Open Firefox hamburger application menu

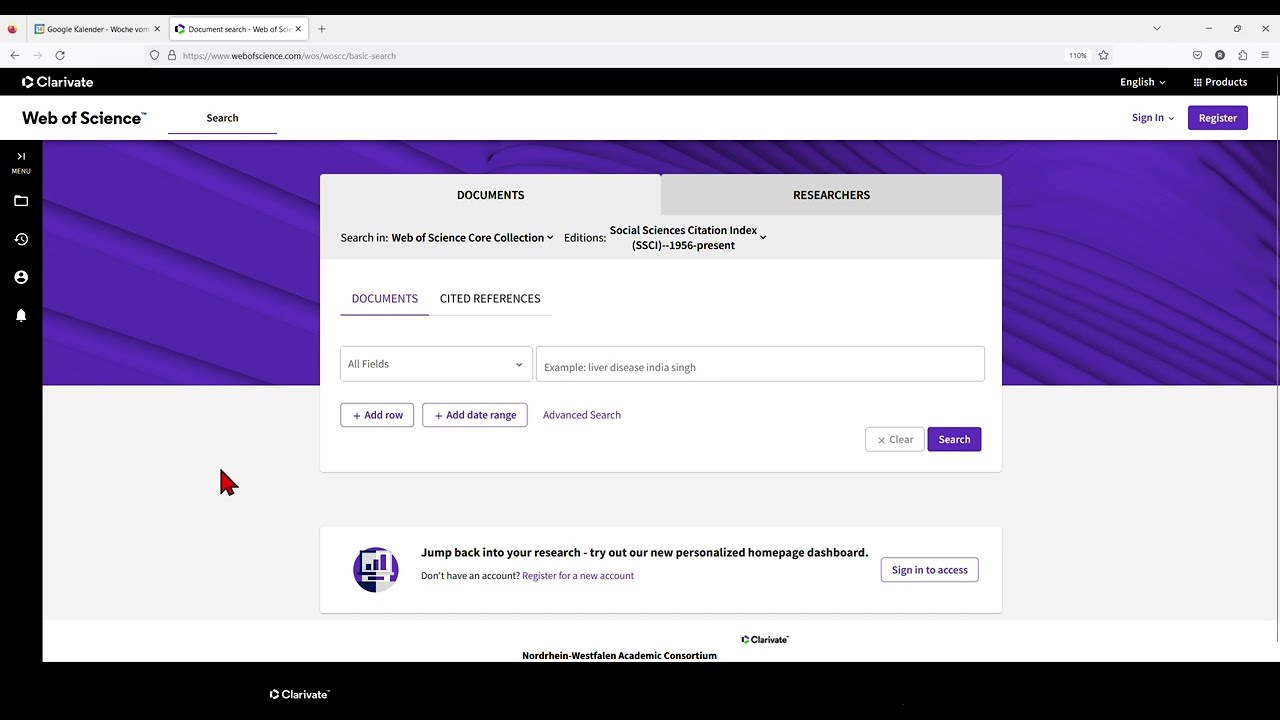[1265, 55]
